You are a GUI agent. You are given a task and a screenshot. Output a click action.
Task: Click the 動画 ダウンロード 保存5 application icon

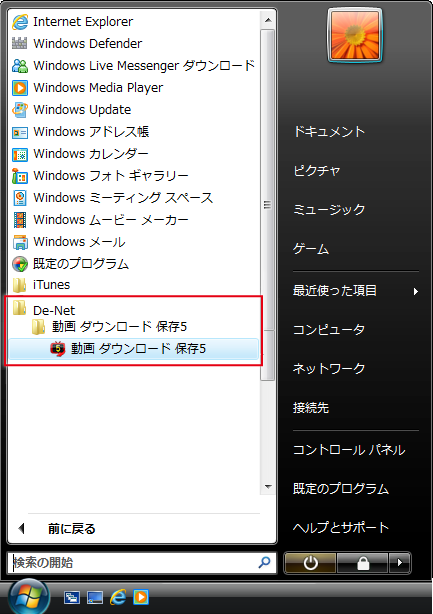(58, 349)
